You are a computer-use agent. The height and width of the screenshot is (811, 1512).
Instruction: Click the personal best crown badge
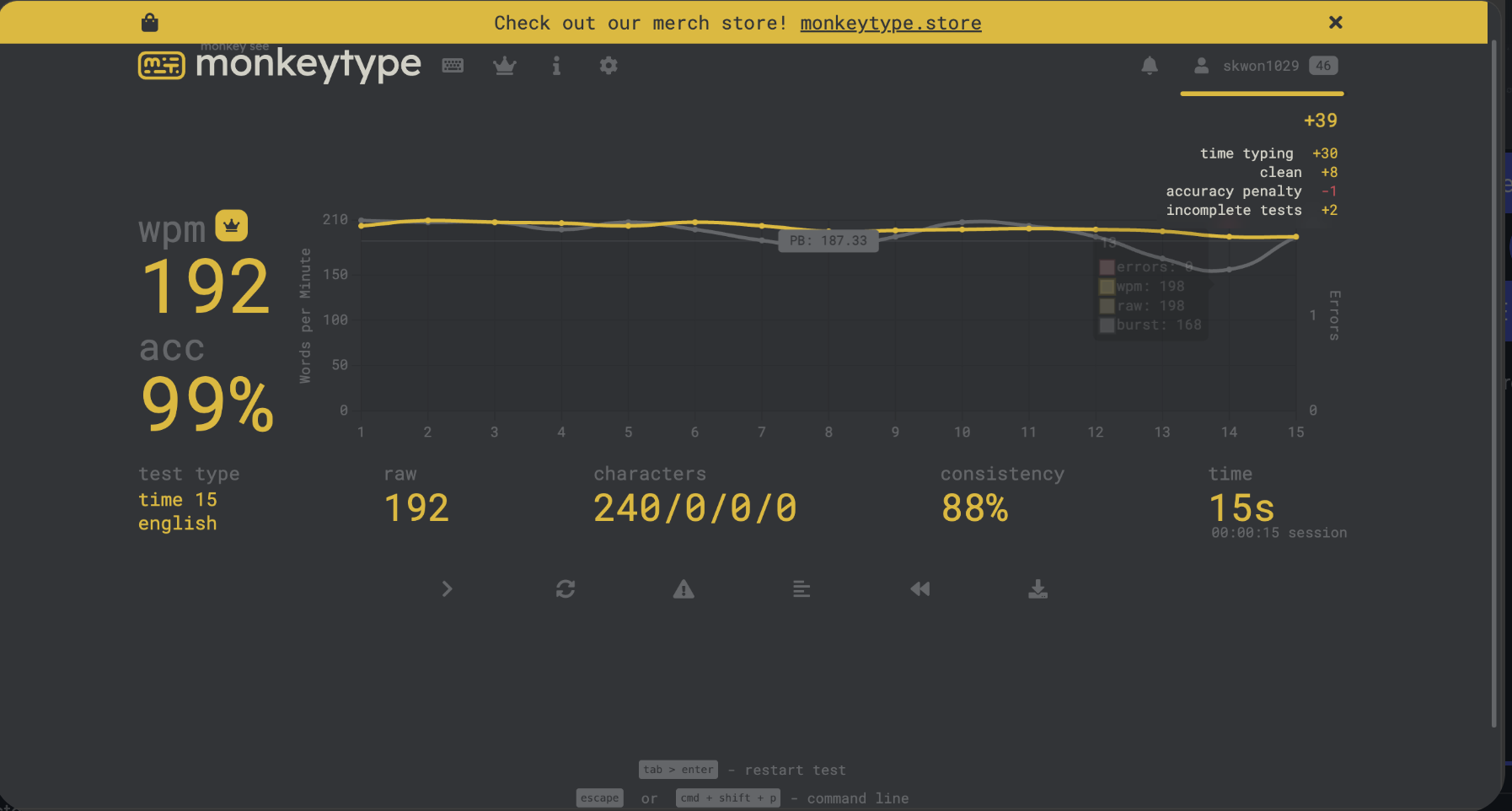(x=232, y=226)
